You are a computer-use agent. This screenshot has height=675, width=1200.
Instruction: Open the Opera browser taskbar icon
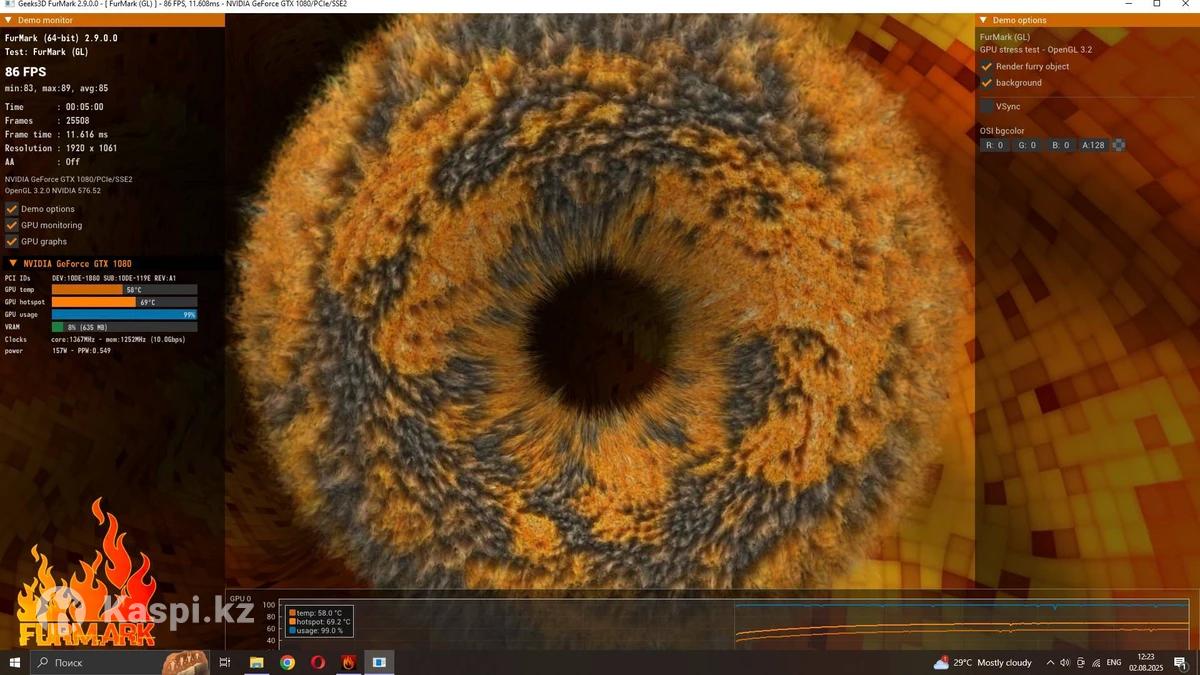click(317, 662)
